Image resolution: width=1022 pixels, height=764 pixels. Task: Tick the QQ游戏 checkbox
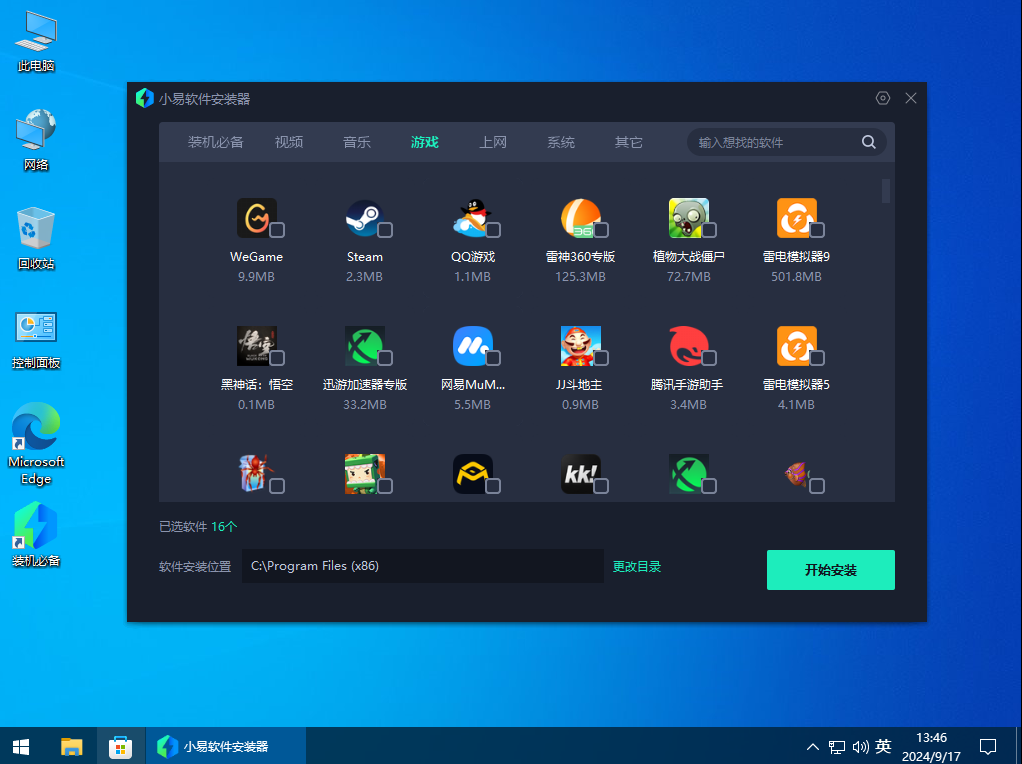(493, 230)
